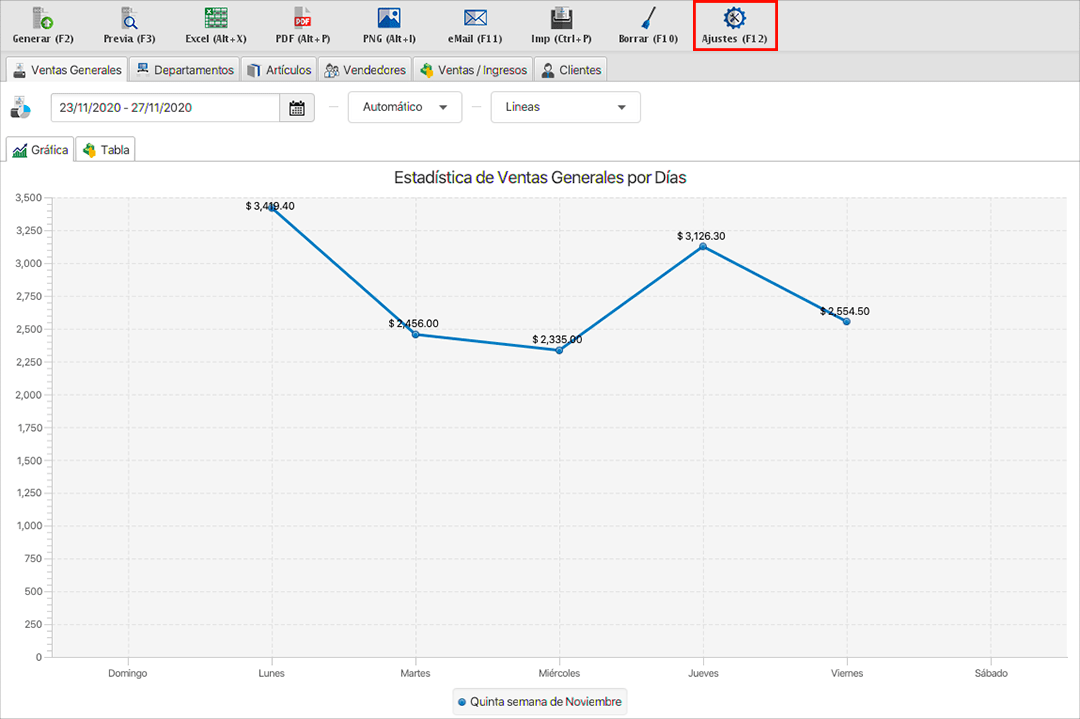Click the Quinta semana de Noviembre legend
Viewport: 1080px width, 719px height.
click(x=540, y=702)
